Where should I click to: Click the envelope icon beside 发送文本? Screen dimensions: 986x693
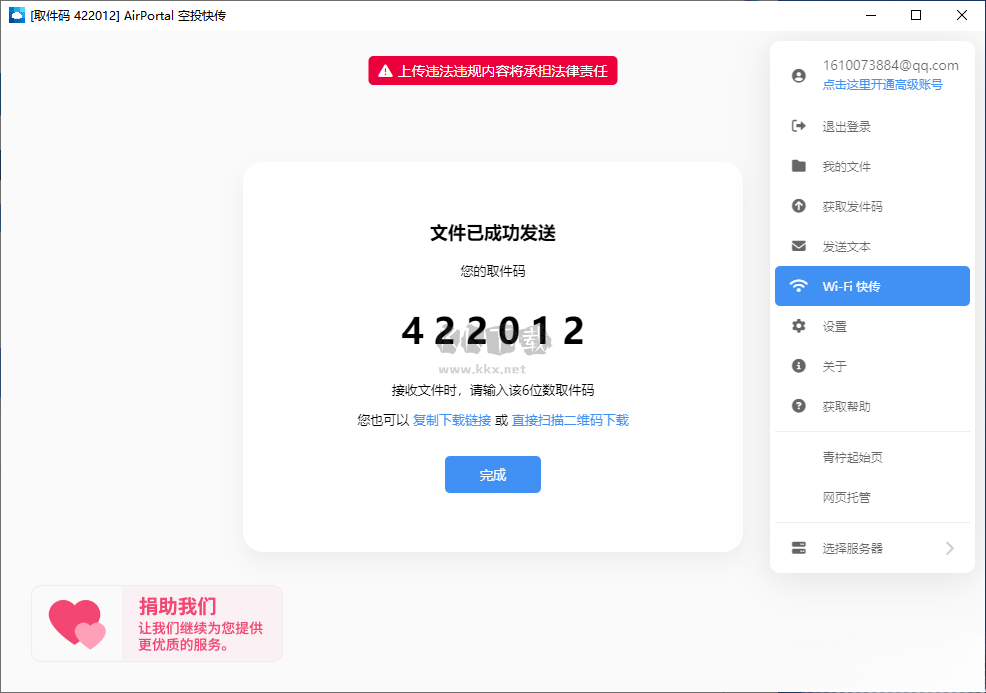tap(798, 246)
